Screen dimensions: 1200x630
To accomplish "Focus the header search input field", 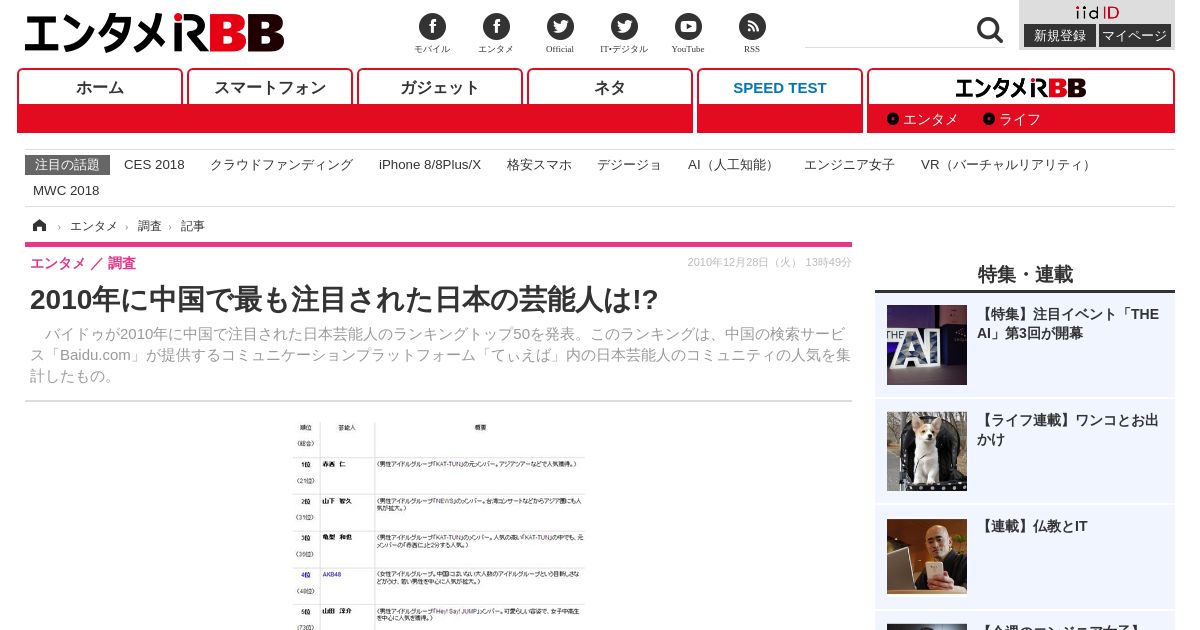I will tap(888, 31).
